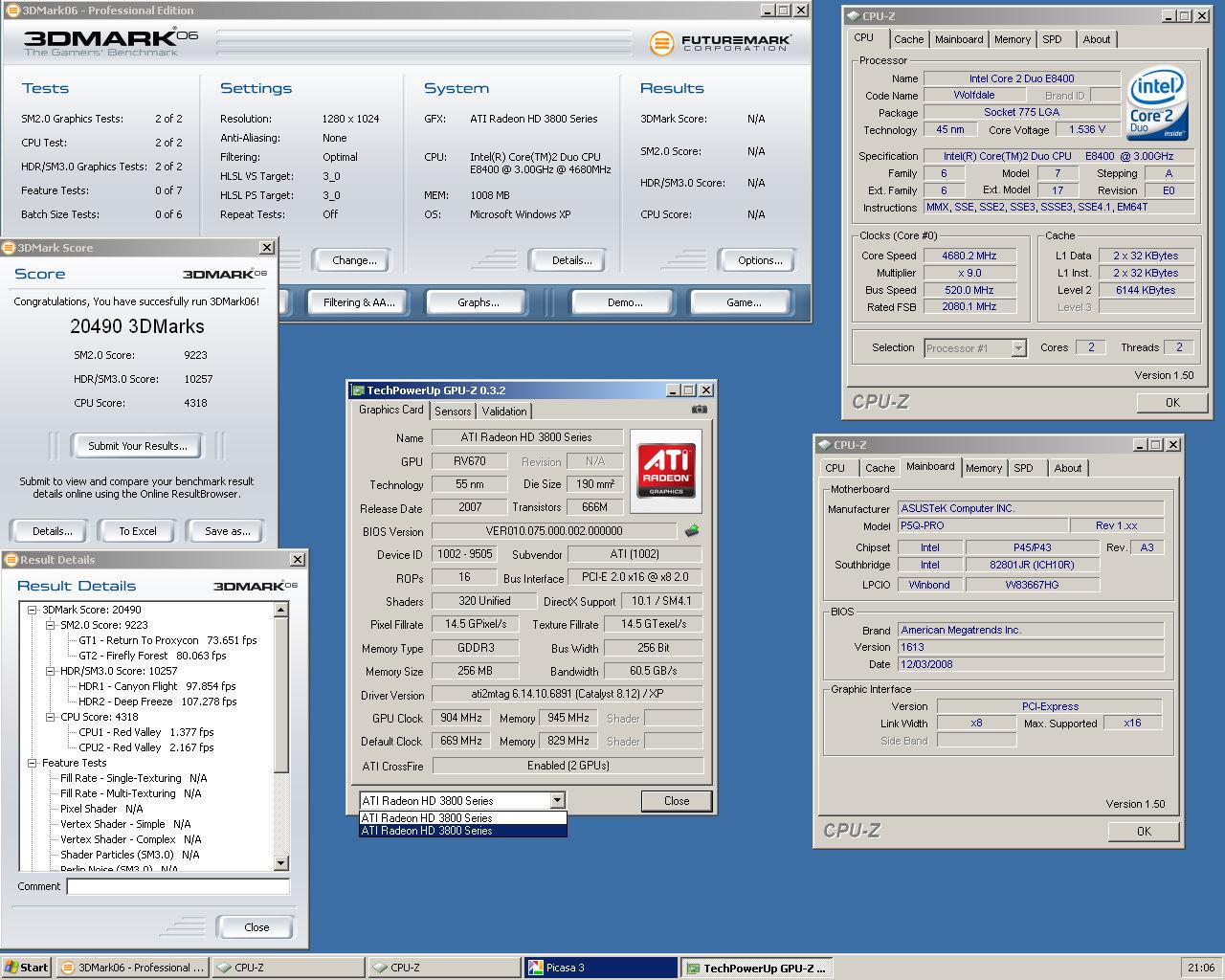Screen dimensions: 1225x980
Task: Click Details... button in 3DMark Score window
Action: [52, 531]
